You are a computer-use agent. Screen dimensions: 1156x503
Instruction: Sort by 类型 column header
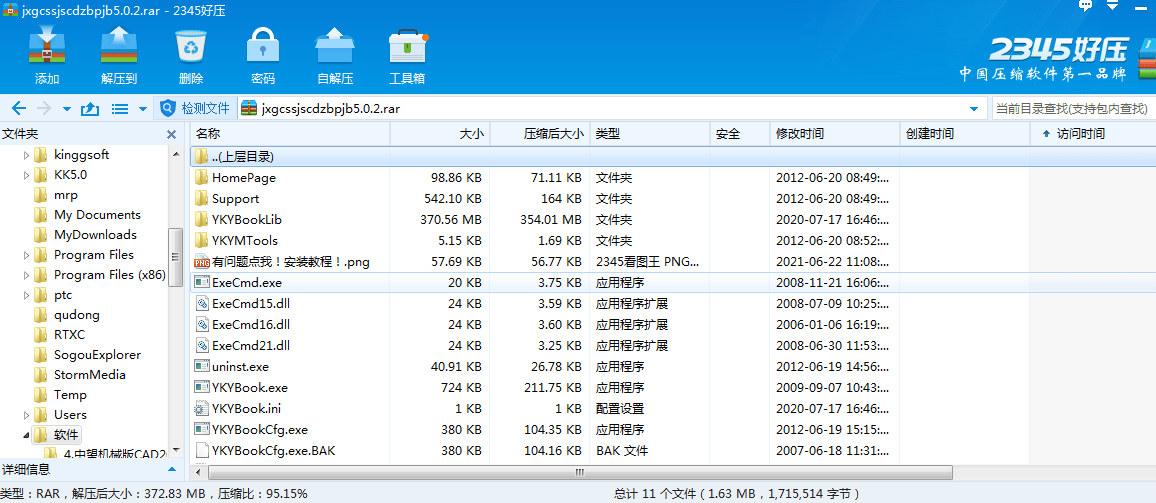point(650,134)
